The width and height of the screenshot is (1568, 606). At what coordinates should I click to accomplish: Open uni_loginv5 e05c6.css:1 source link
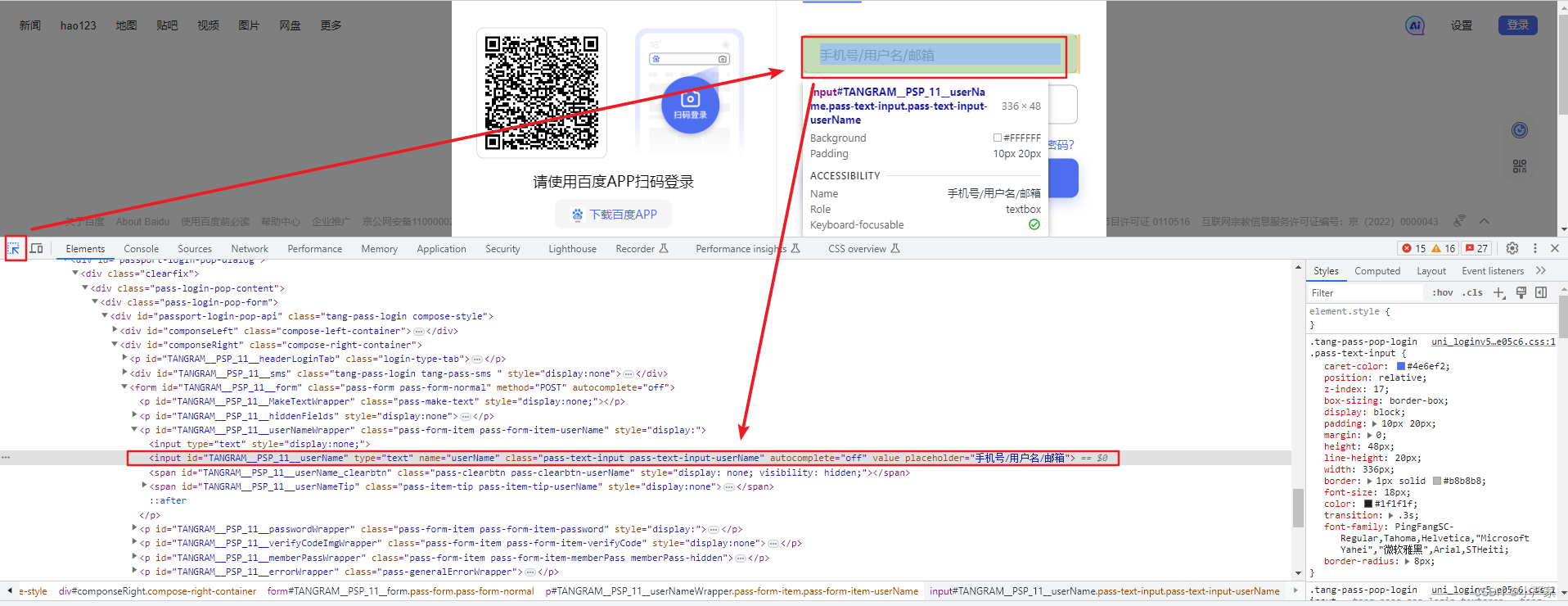[1494, 341]
